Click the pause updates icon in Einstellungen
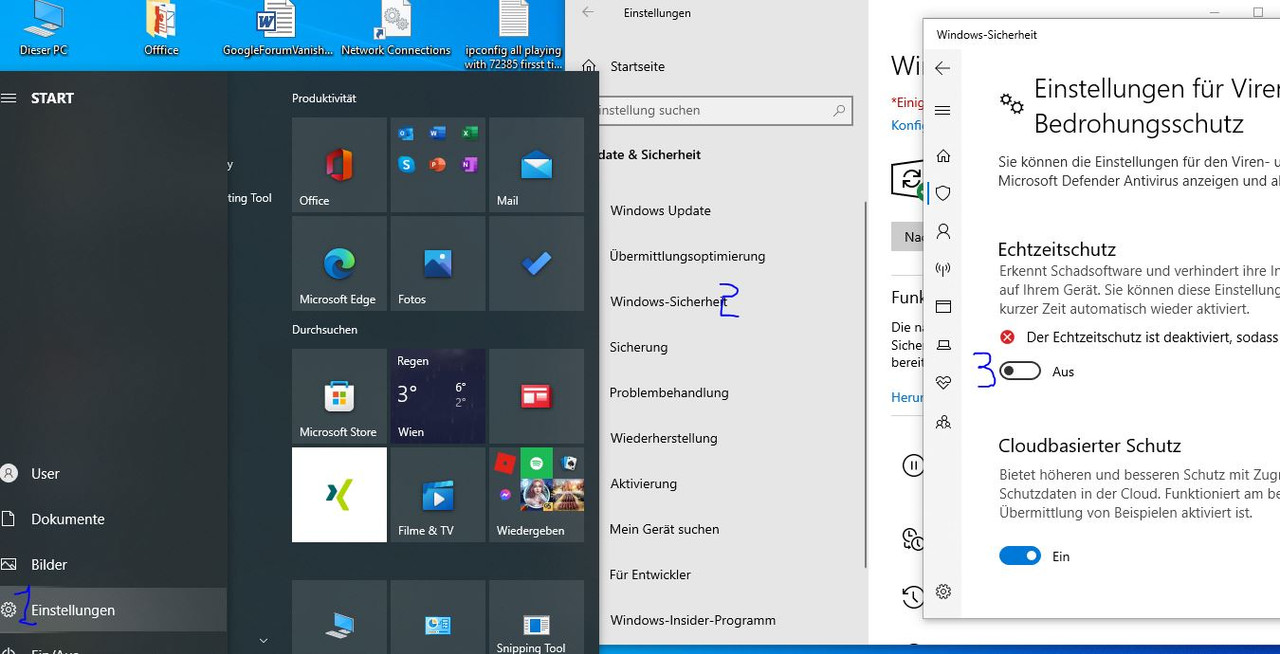The width and height of the screenshot is (1280, 654). click(x=912, y=465)
